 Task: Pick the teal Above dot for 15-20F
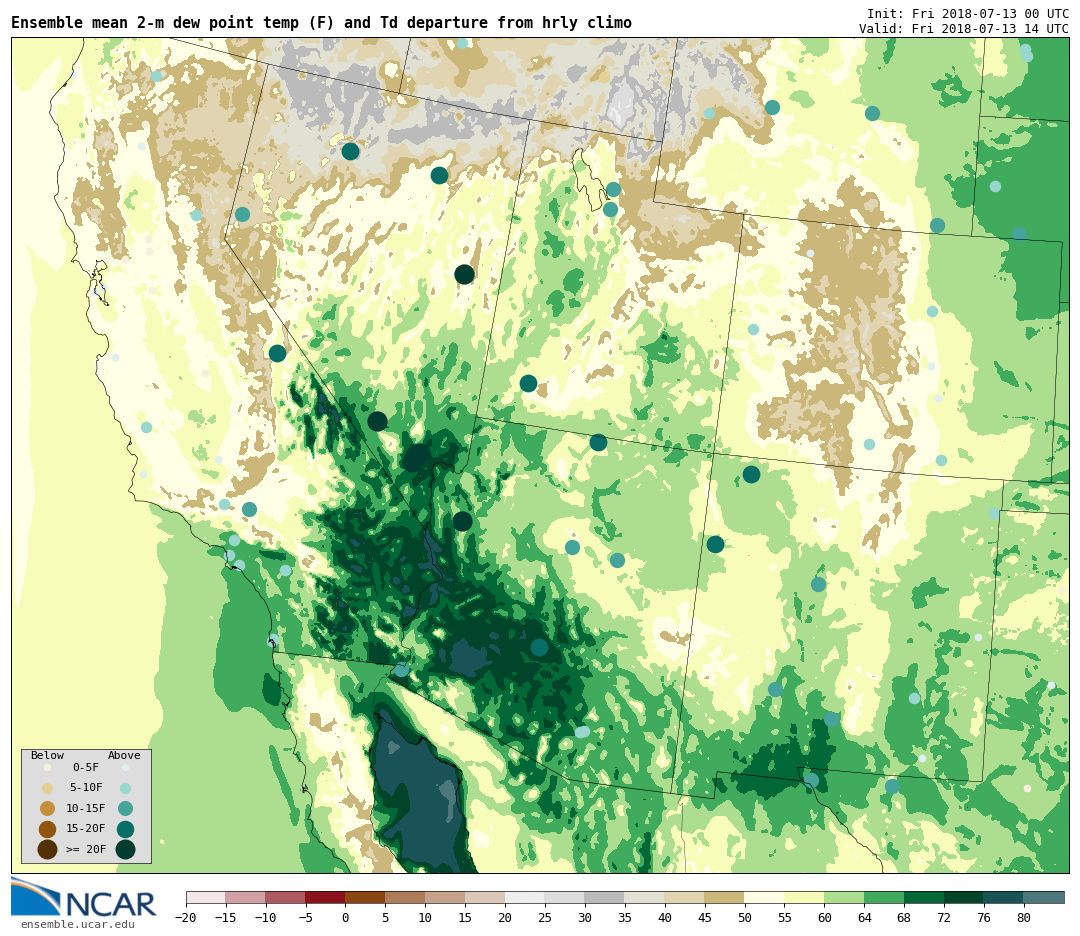point(125,829)
